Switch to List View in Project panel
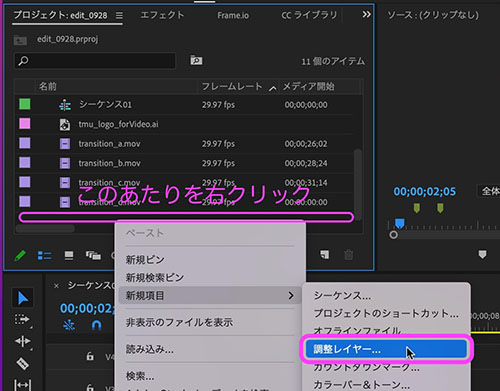500x391 pixels. click(x=44, y=256)
